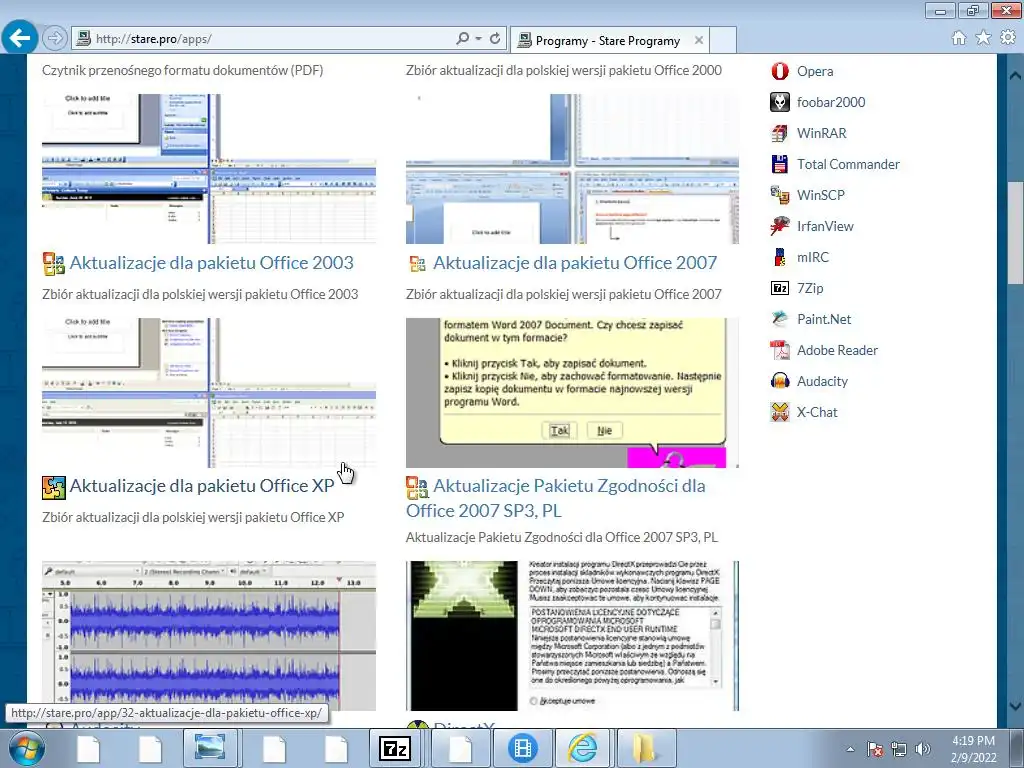Click the X-Chat icon in sidebar
Screen dimensions: 1024x768
coord(780,412)
